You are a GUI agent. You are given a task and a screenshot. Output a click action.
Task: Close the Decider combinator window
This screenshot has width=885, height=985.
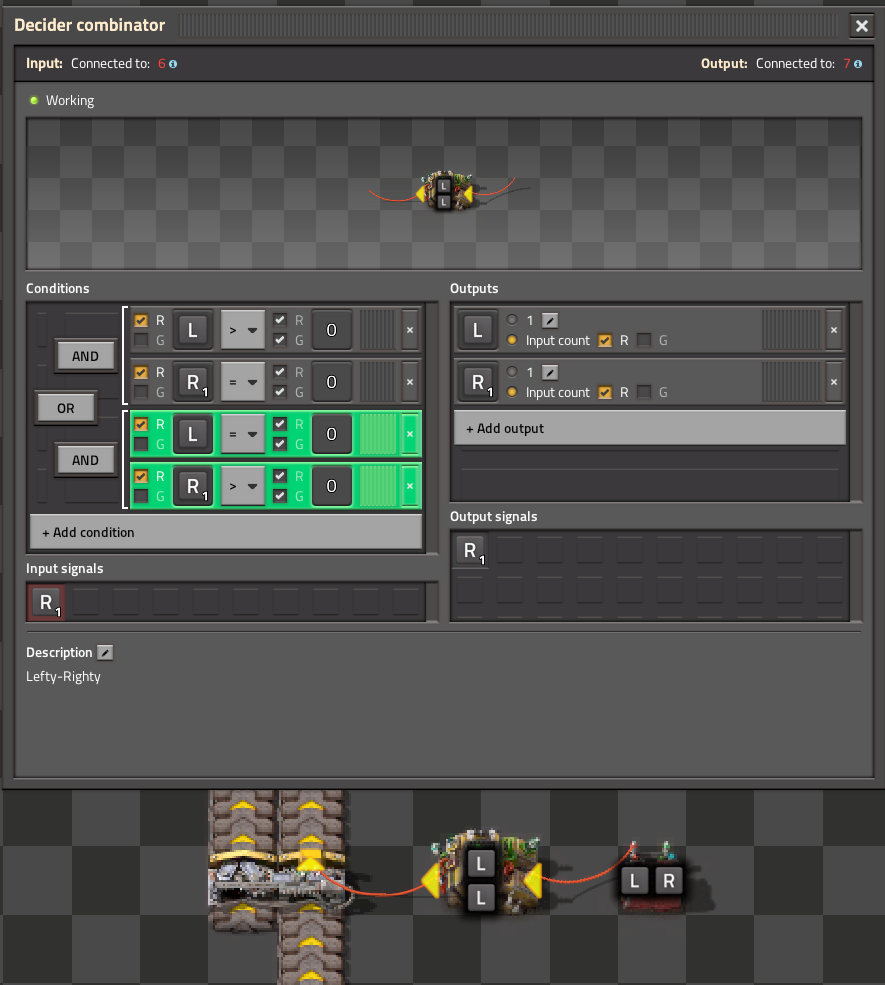pyautogui.click(x=862, y=26)
